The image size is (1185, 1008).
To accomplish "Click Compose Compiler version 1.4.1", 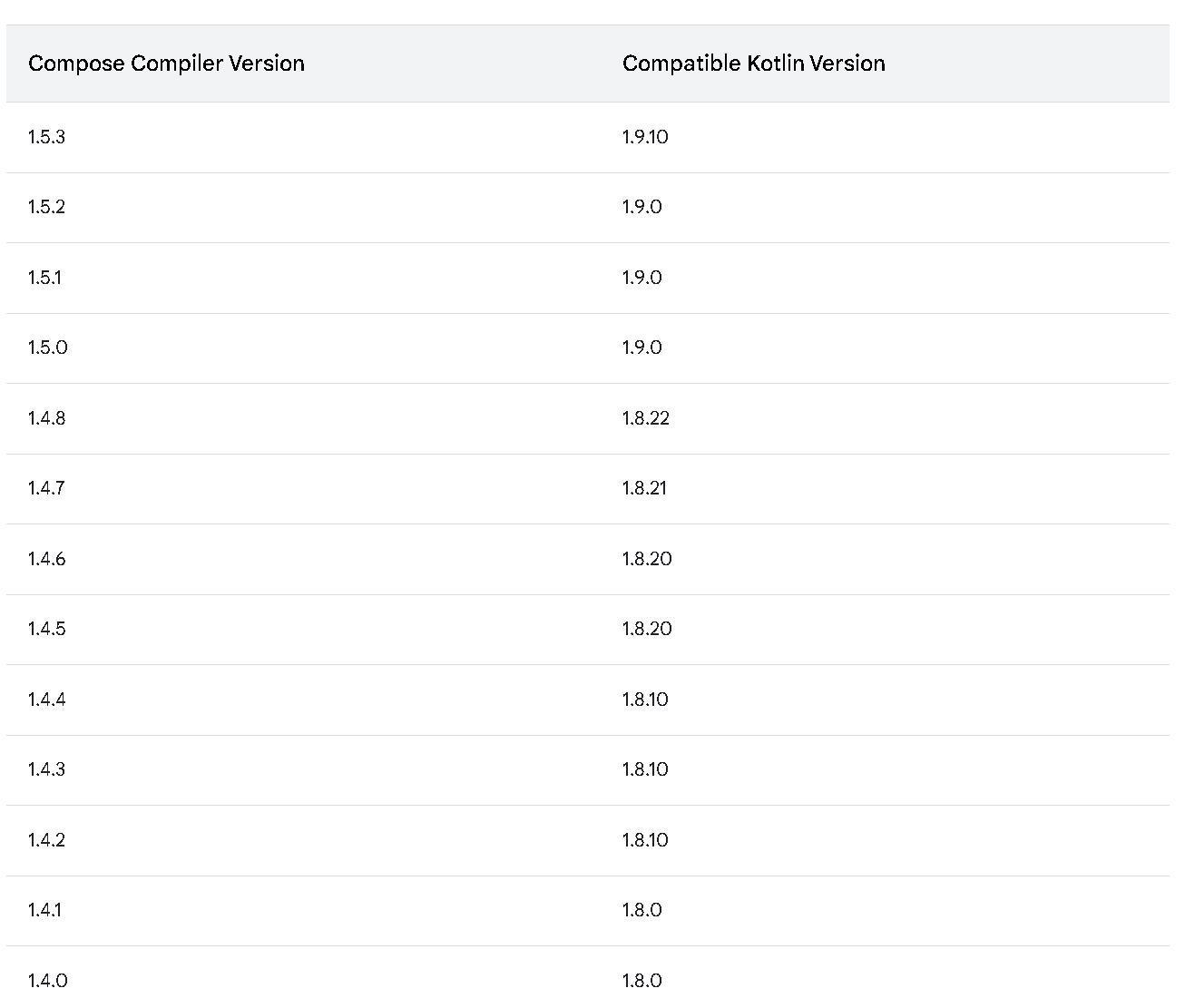I will [x=44, y=910].
